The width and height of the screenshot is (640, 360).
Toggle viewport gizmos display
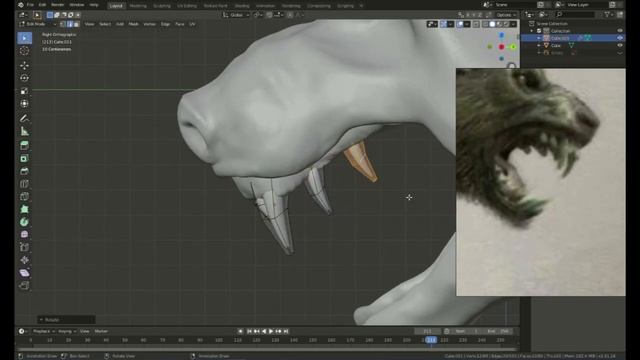click(443, 24)
